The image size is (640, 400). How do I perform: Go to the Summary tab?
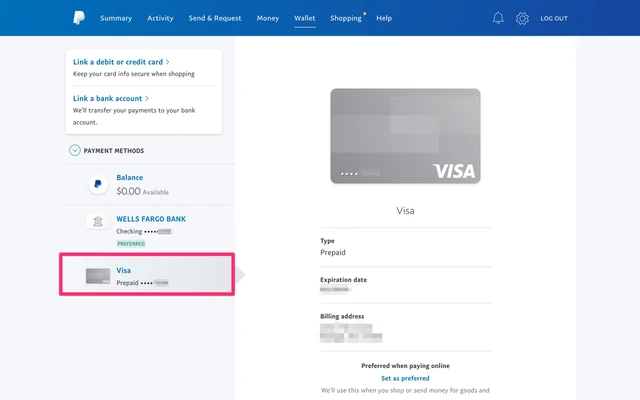tap(116, 18)
